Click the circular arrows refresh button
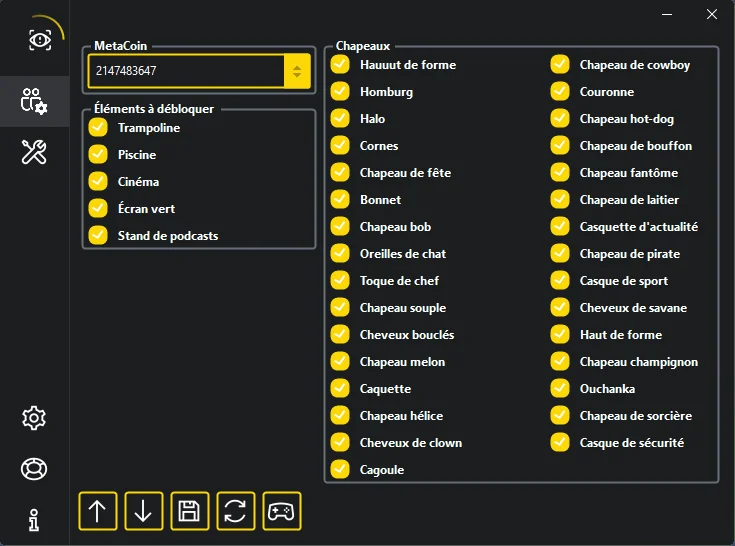735x546 pixels. click(235, 511)
